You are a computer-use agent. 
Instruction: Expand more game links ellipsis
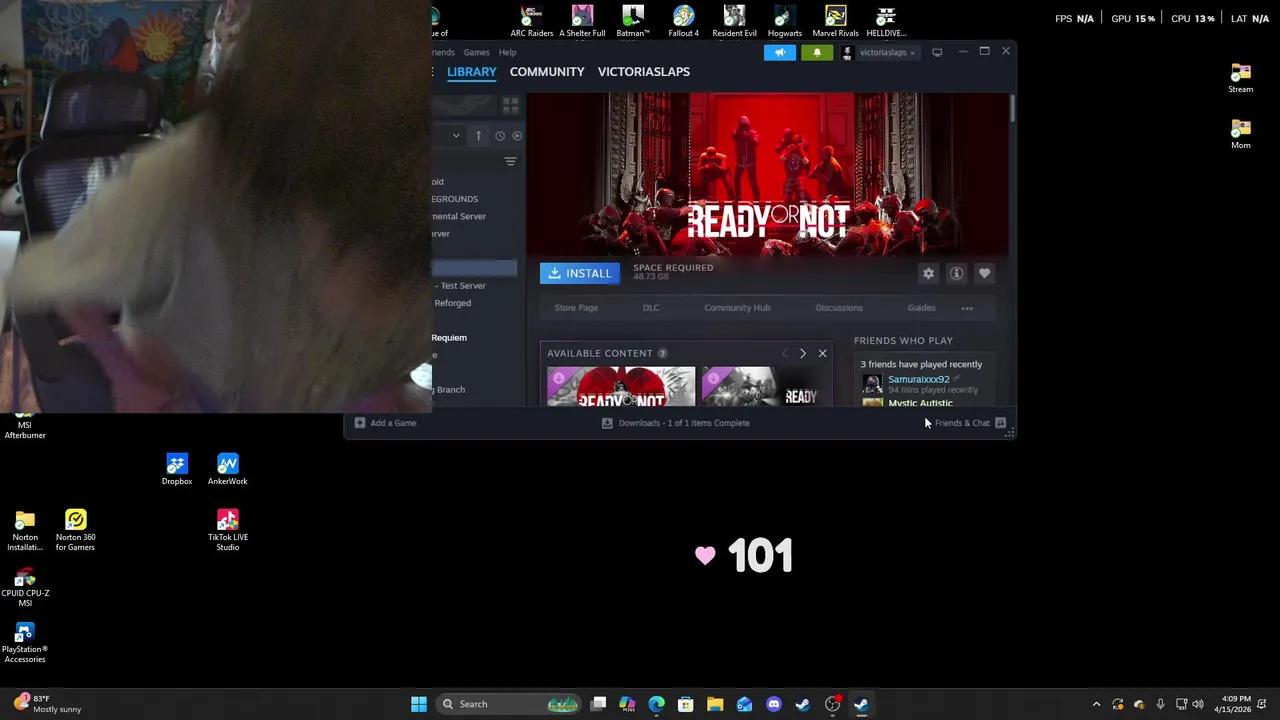click(967, 308)
